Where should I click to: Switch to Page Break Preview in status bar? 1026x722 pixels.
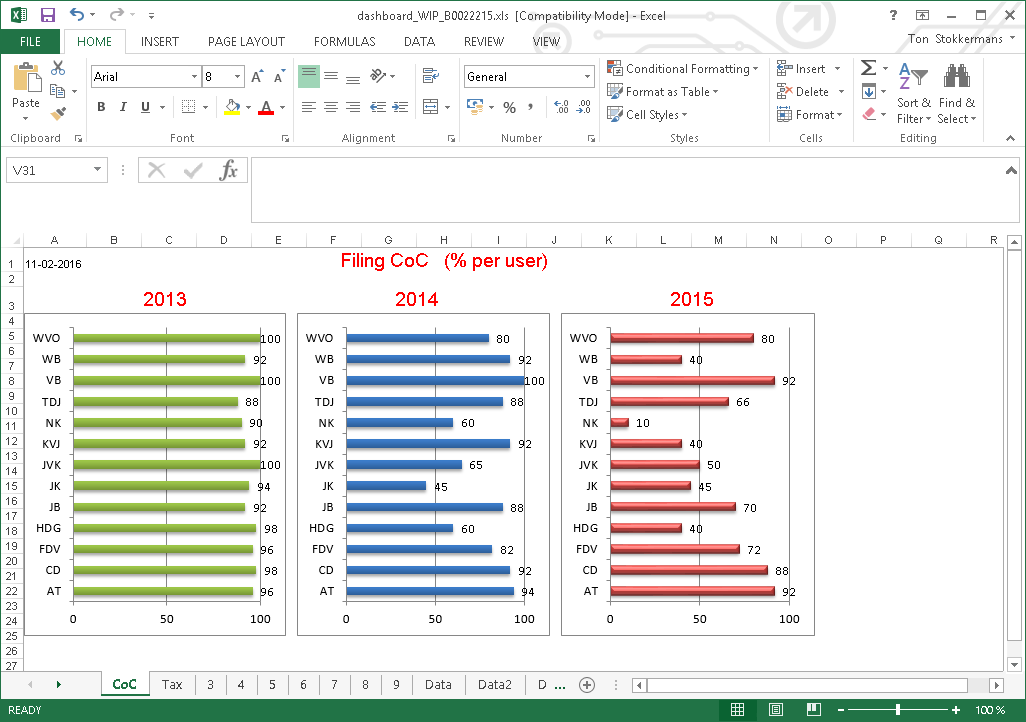coord(814,710)
